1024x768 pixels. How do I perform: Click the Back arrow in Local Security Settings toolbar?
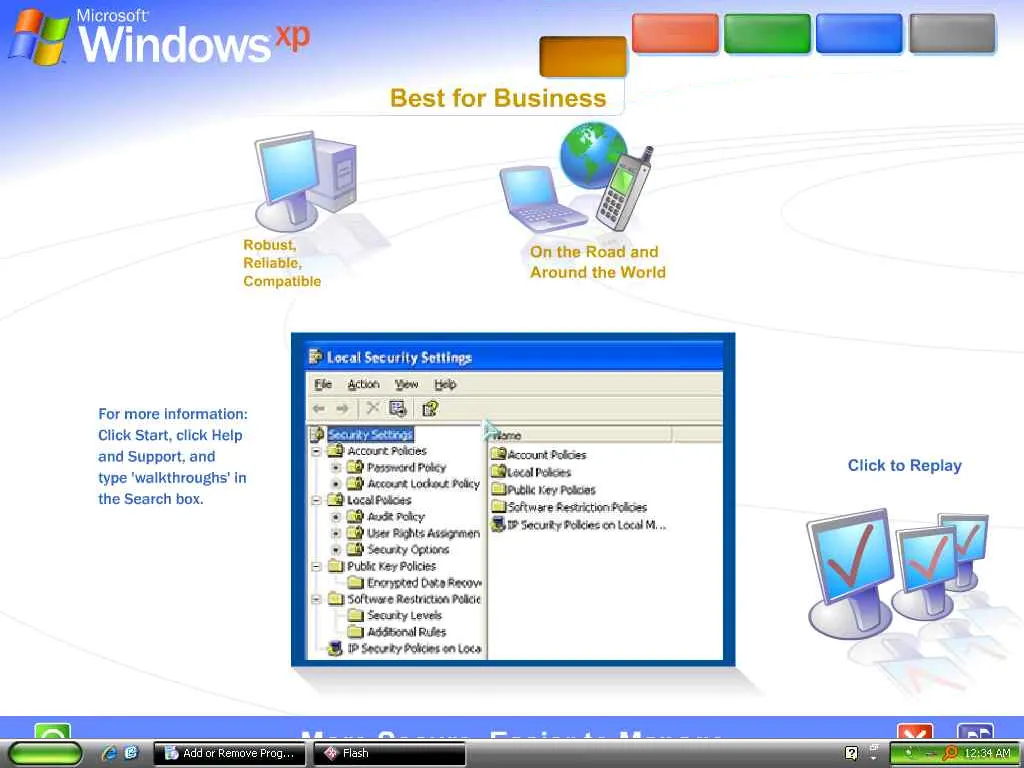[x=319, y=409]
